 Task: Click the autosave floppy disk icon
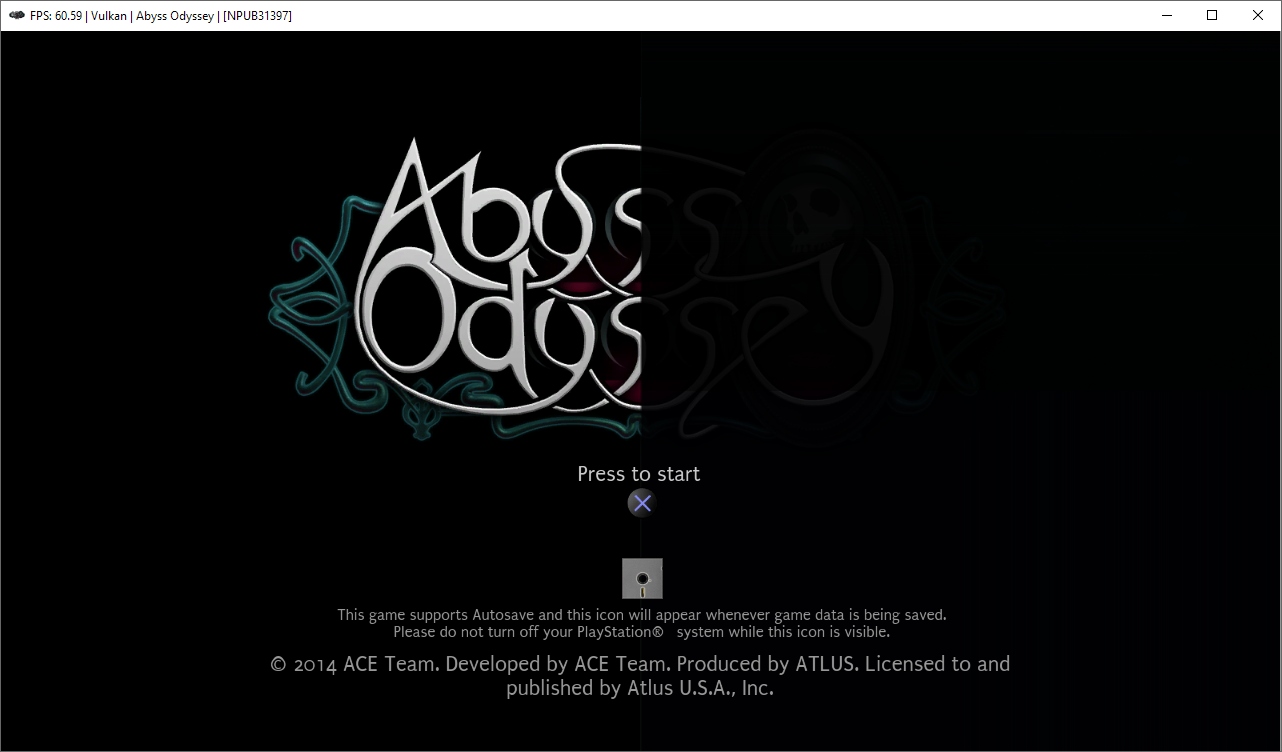(x=642, y=578)
